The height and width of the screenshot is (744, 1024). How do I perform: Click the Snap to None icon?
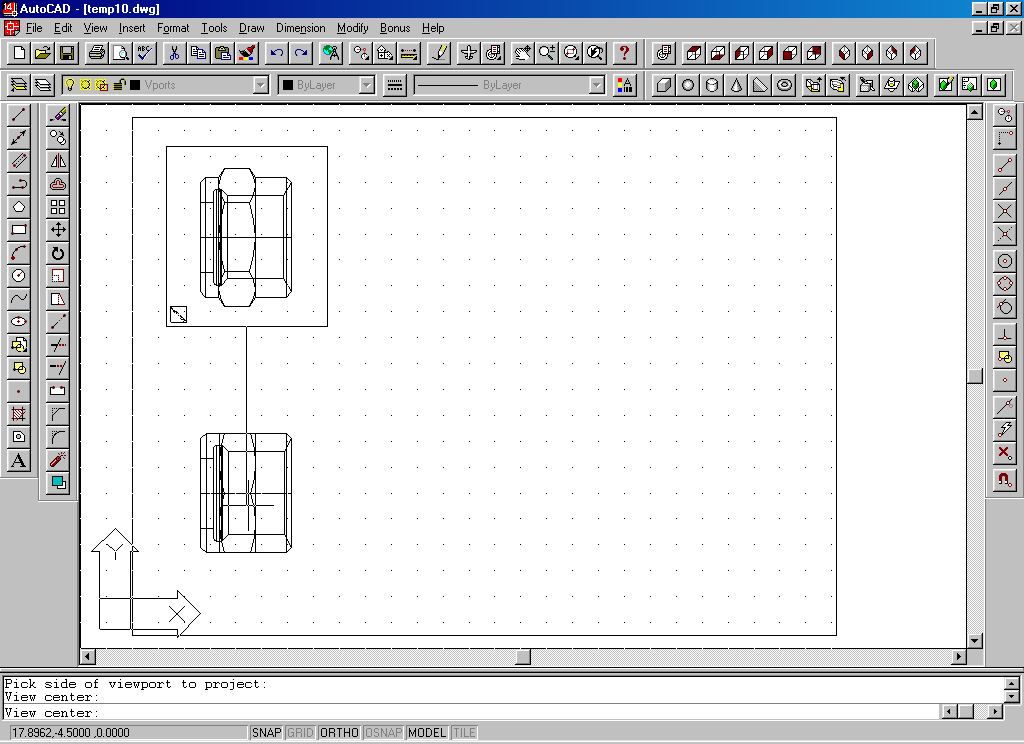[x=1004, y=452]
